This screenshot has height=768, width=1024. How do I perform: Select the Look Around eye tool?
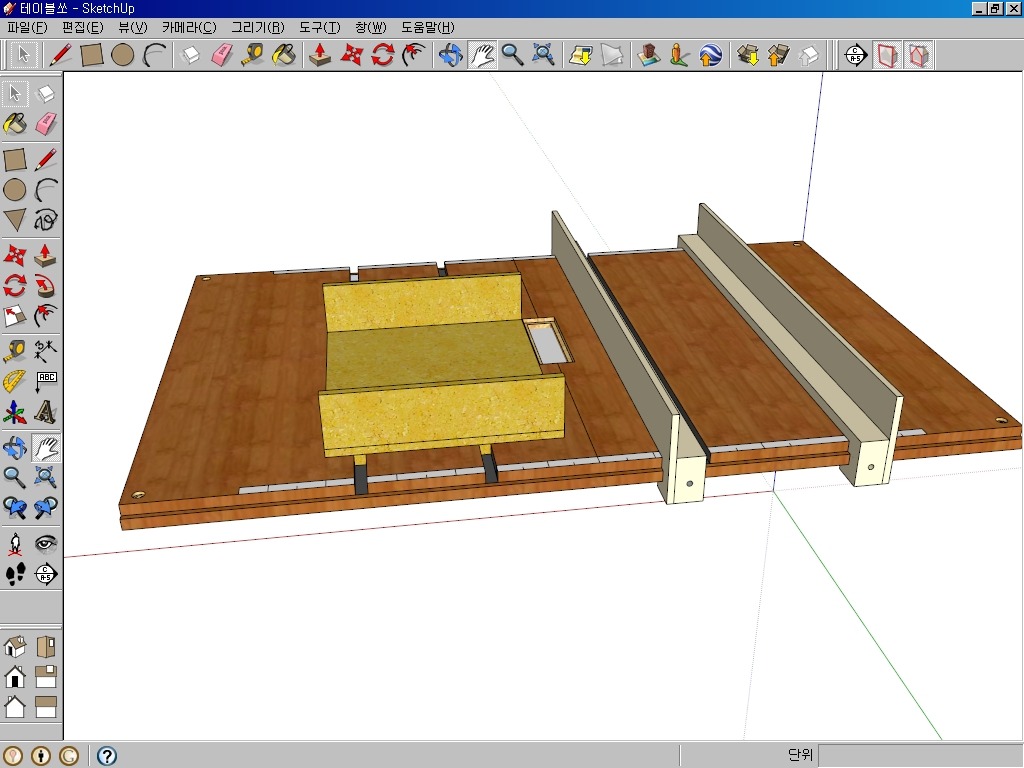[45, 544]
